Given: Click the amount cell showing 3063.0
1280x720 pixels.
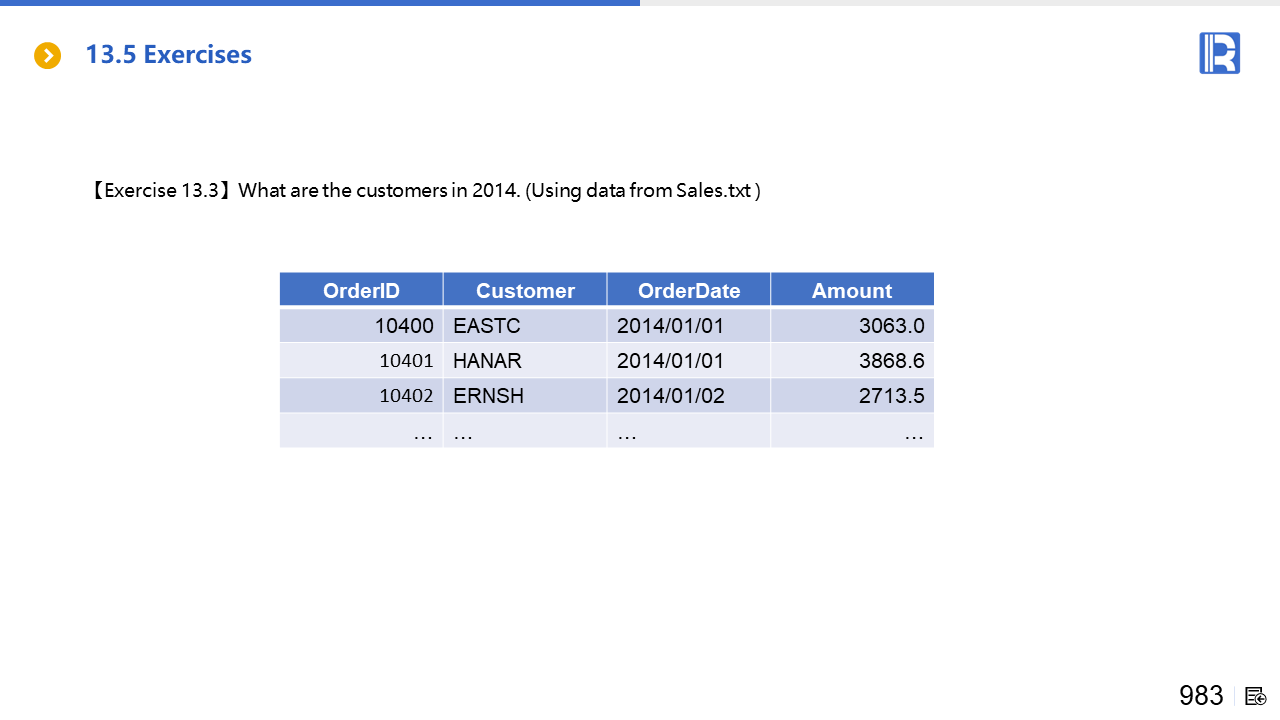Looking at the screenshot, I should click(852, 326).
